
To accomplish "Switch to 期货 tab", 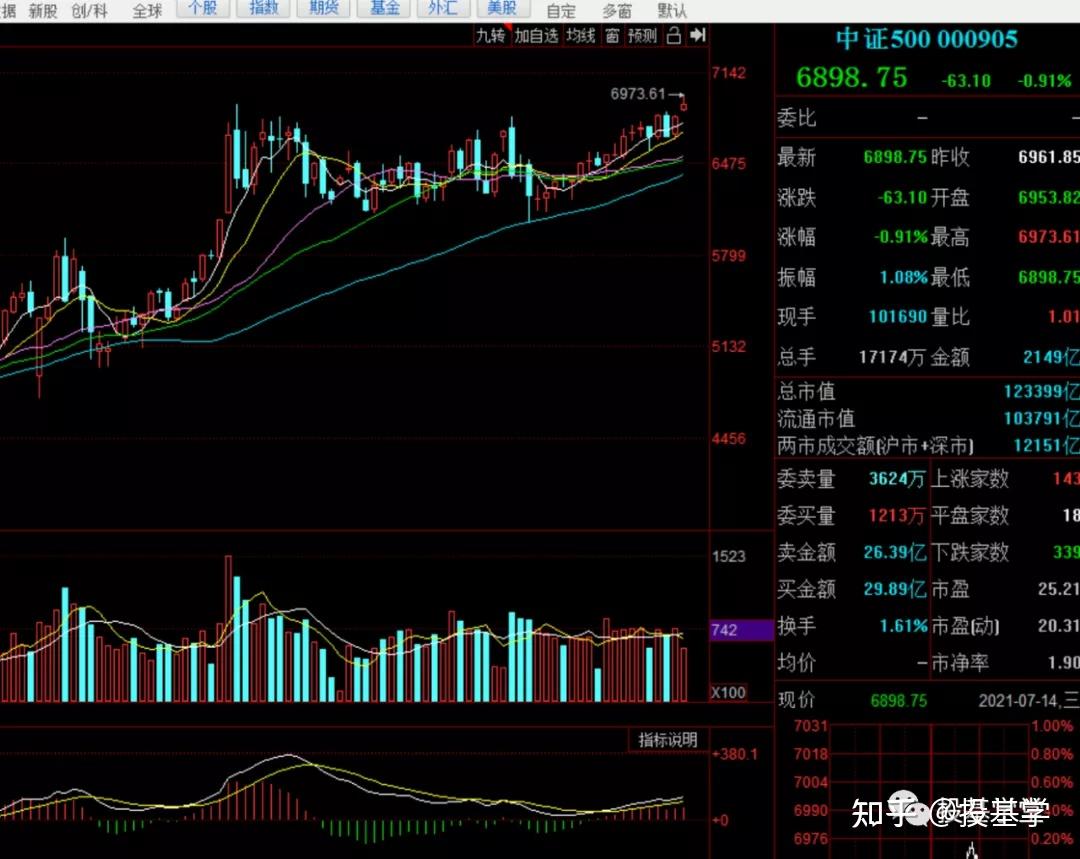I will click(x=323, y=8).
